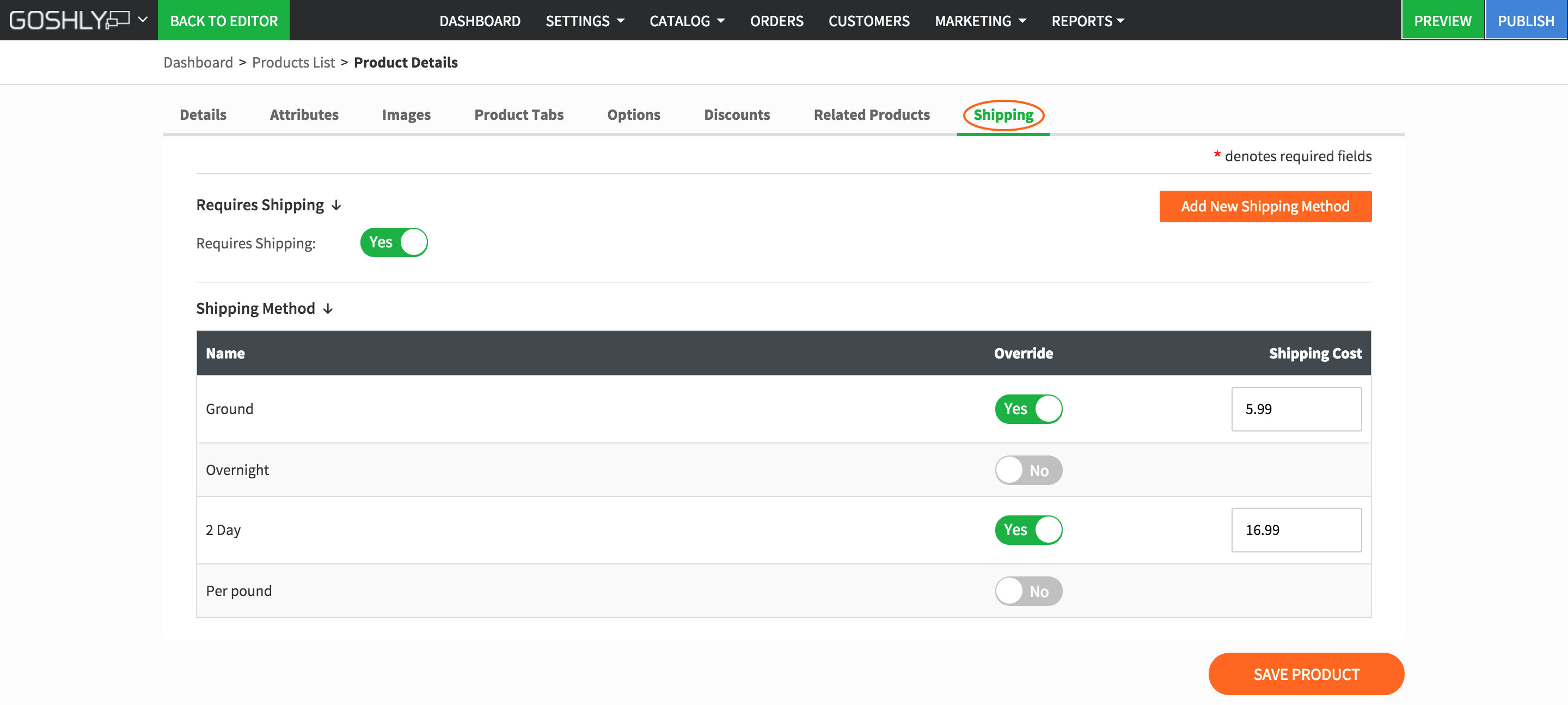This screenshot has width=1568, height=705.
Task: Switch to the Attributes tab
Action: click(x=304, y=114)
